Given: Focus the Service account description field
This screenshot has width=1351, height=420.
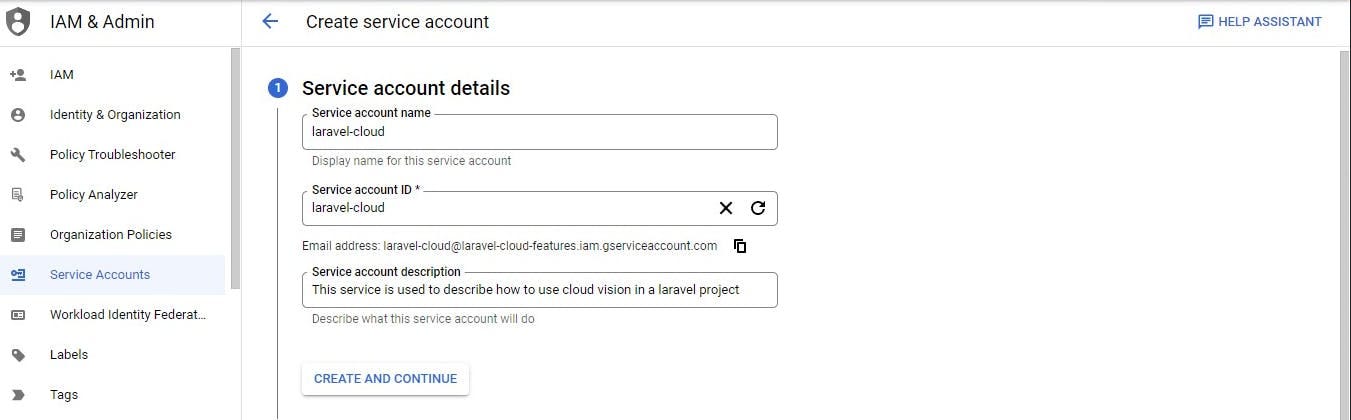Looking at the screenshot, I should pyautogui.click(x=539, y=290).
